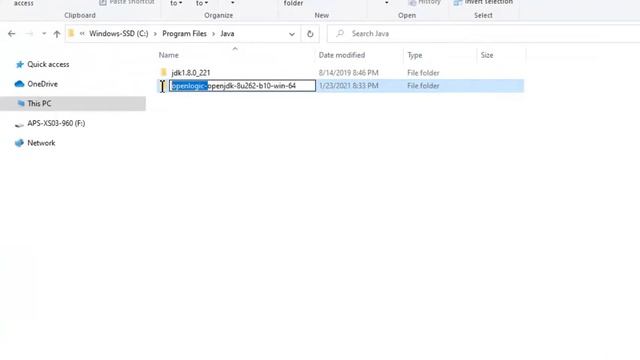
Task: Click the folder icon in address bar
Action: 71,33
